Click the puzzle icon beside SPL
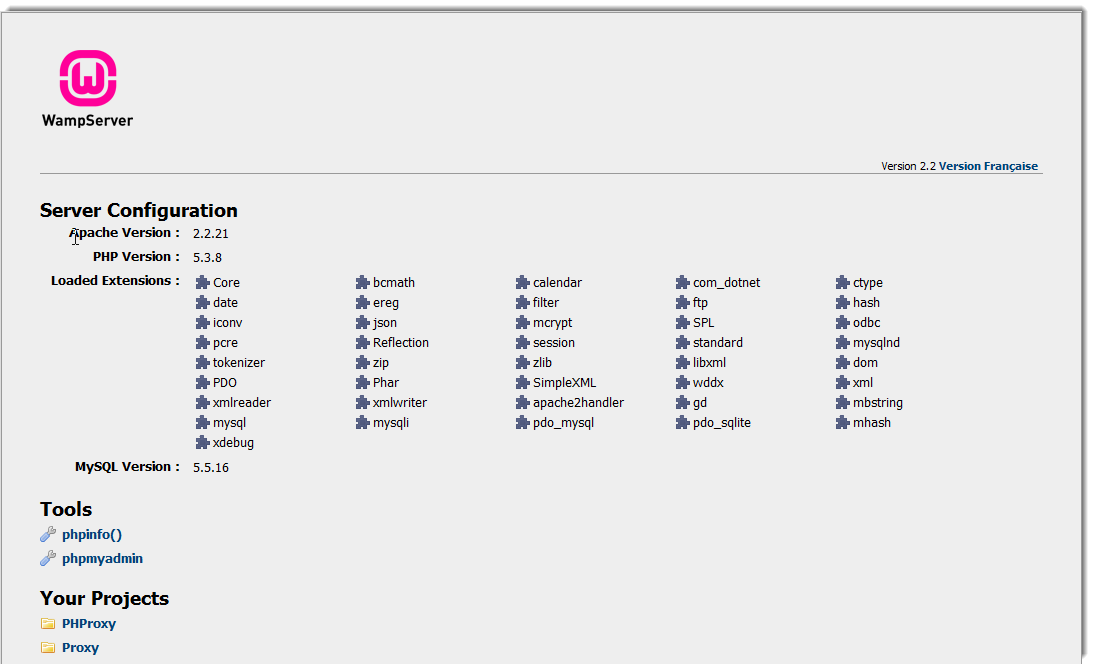Screen dimensions: 1093x664 pyautogui.click(x=682, y=323)
